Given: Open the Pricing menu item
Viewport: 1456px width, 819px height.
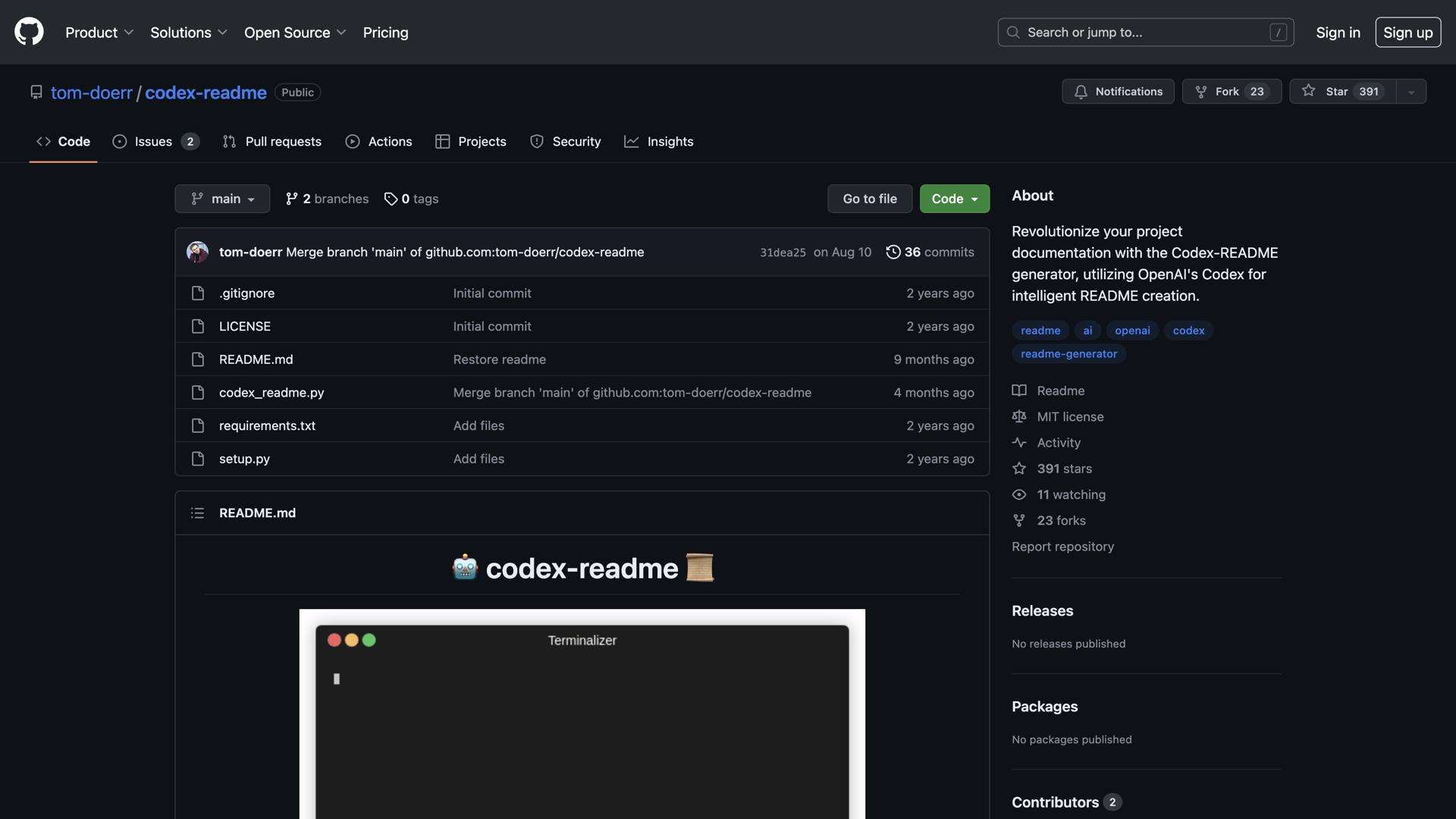Looking at the screenshot, I should [x=385, y=32].
